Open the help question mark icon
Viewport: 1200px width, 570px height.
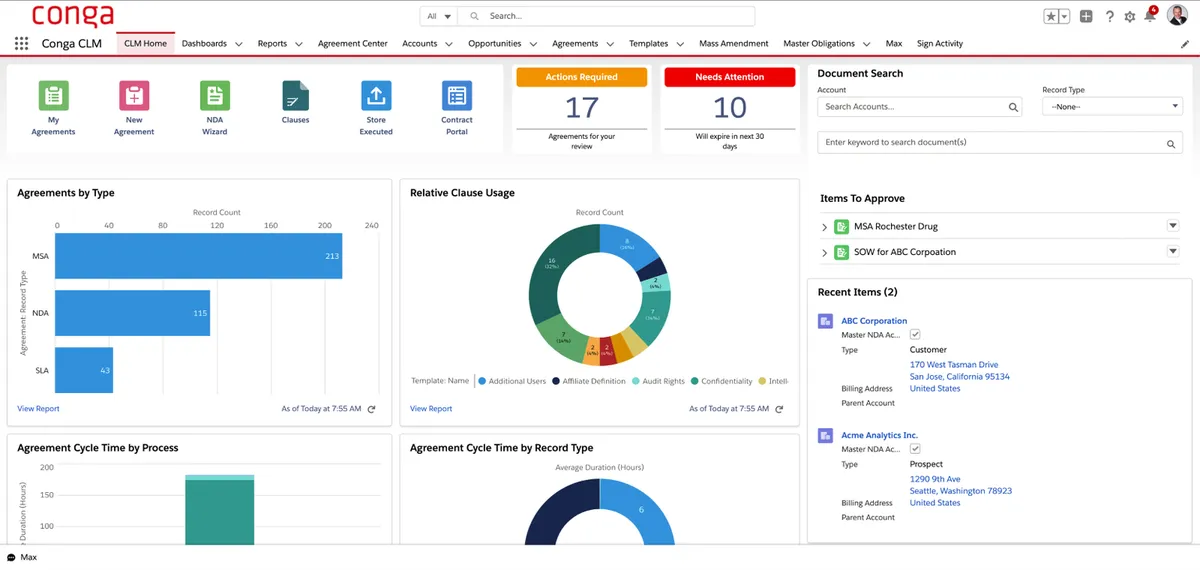pos(1109,17)
